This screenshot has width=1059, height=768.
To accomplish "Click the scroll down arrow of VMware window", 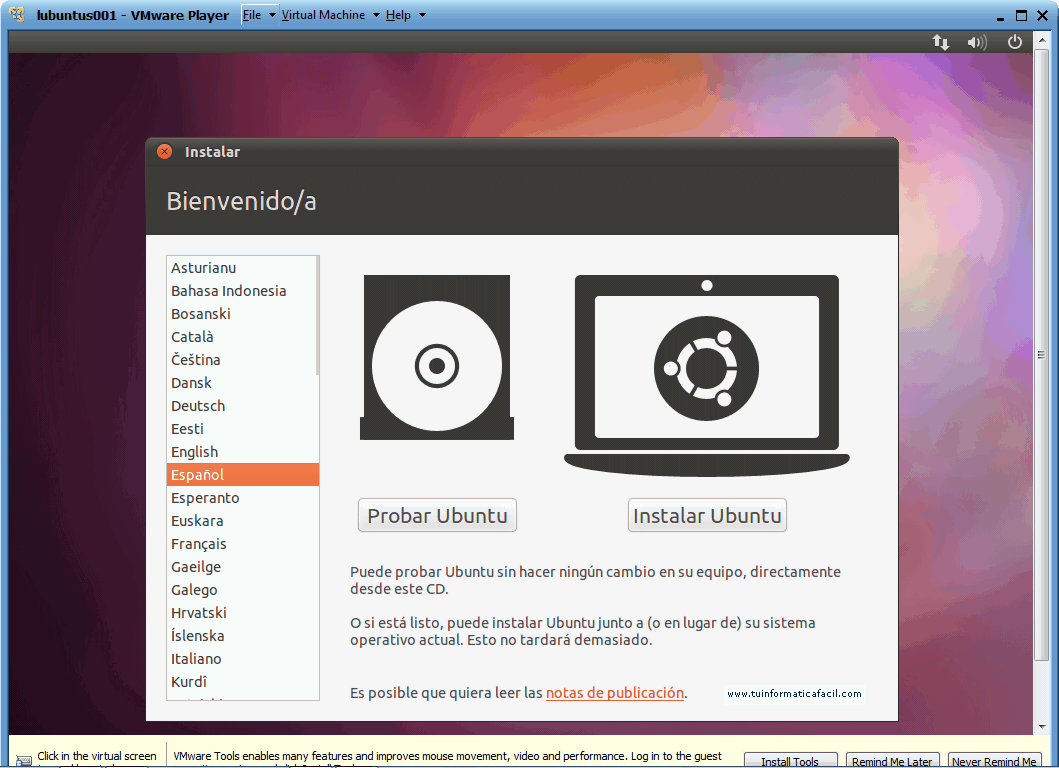I will pos(1041,727).
